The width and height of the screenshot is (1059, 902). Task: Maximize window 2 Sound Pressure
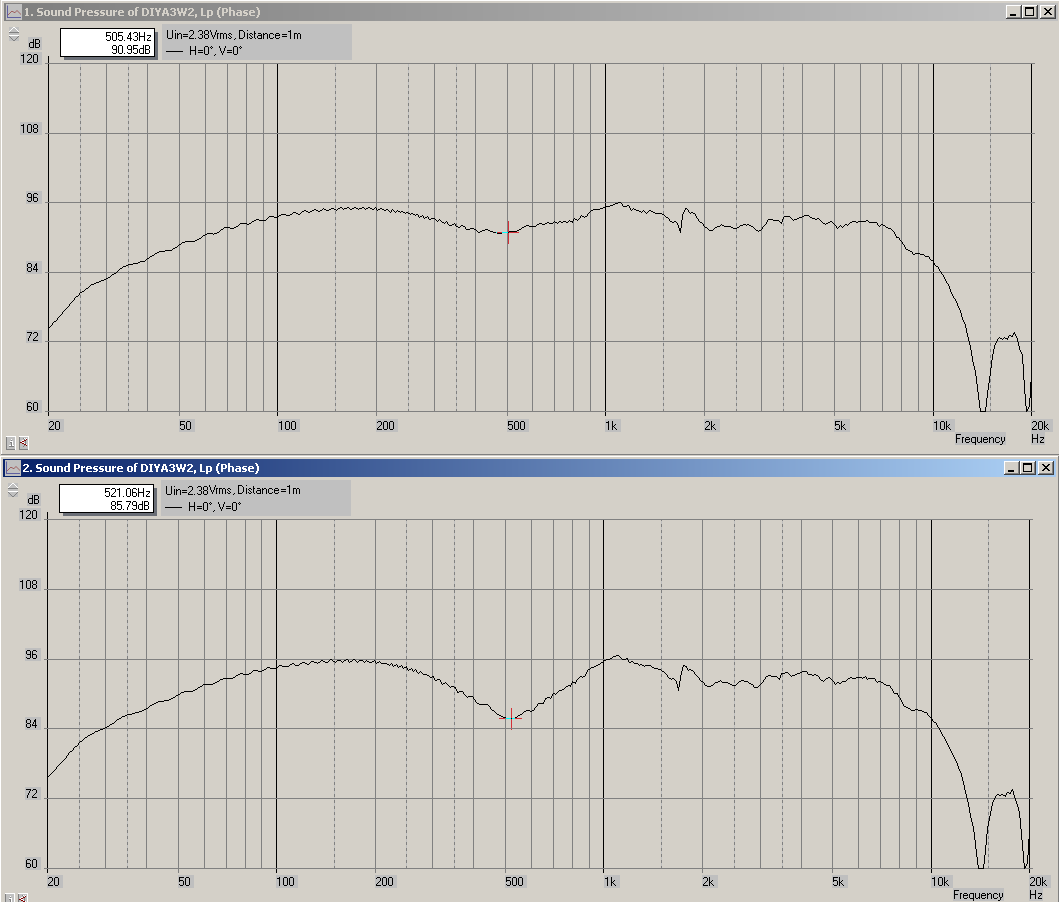coord(1028,468)
